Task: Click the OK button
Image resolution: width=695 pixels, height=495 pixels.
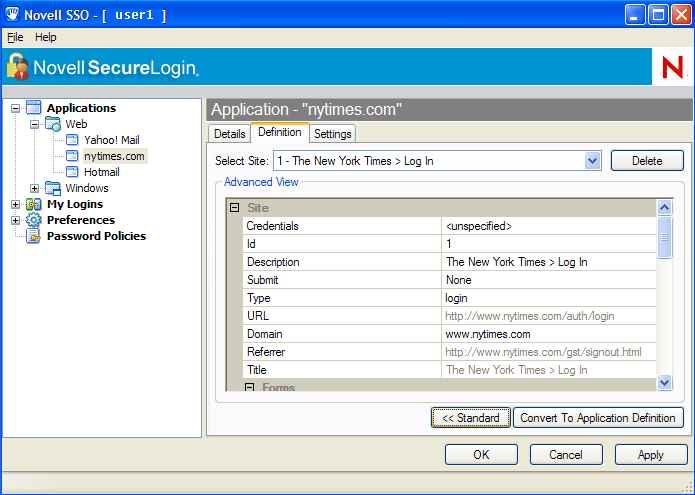Action: 481,455
